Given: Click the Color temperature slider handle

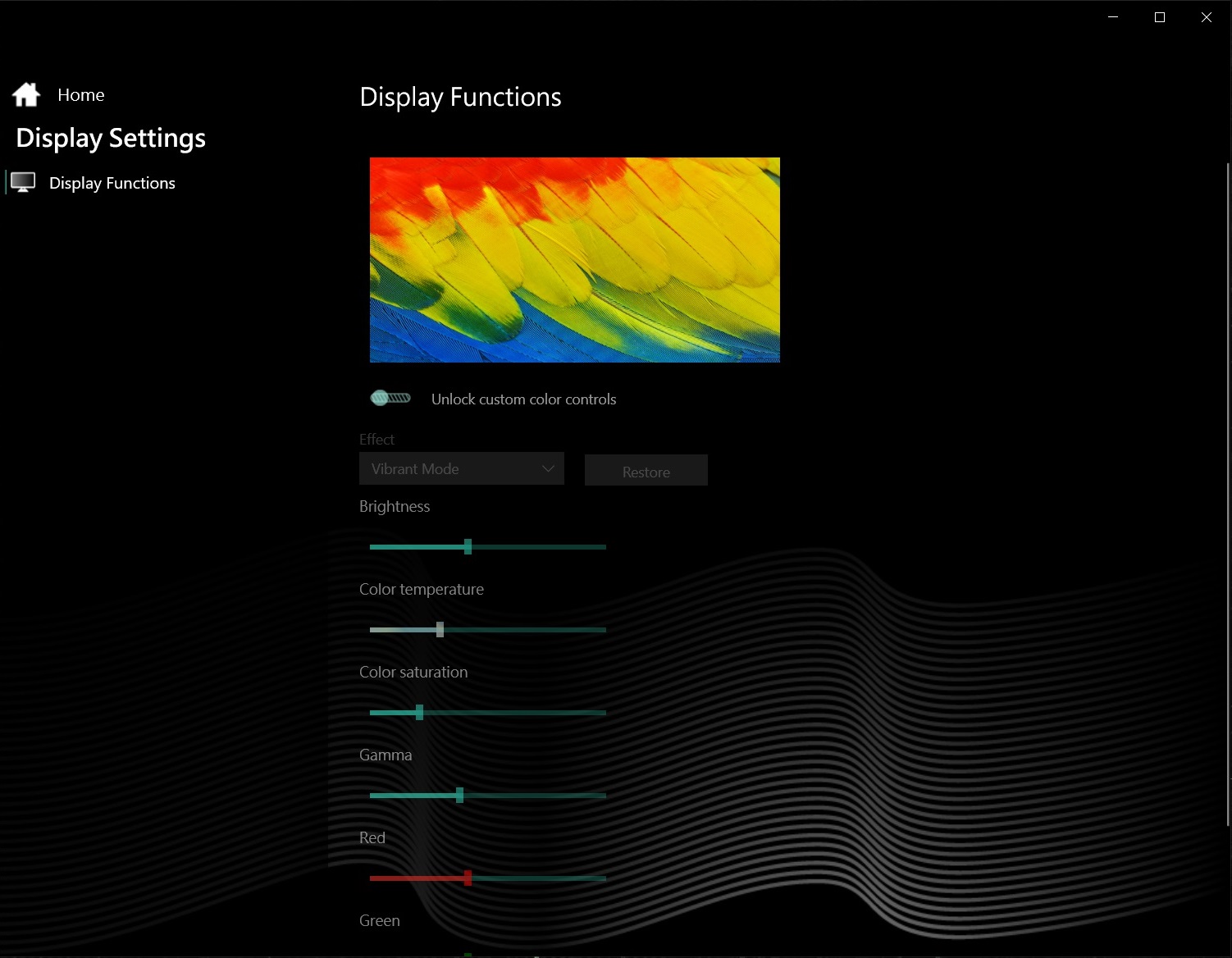Looking at the screenshot, I should coord(440,629).
